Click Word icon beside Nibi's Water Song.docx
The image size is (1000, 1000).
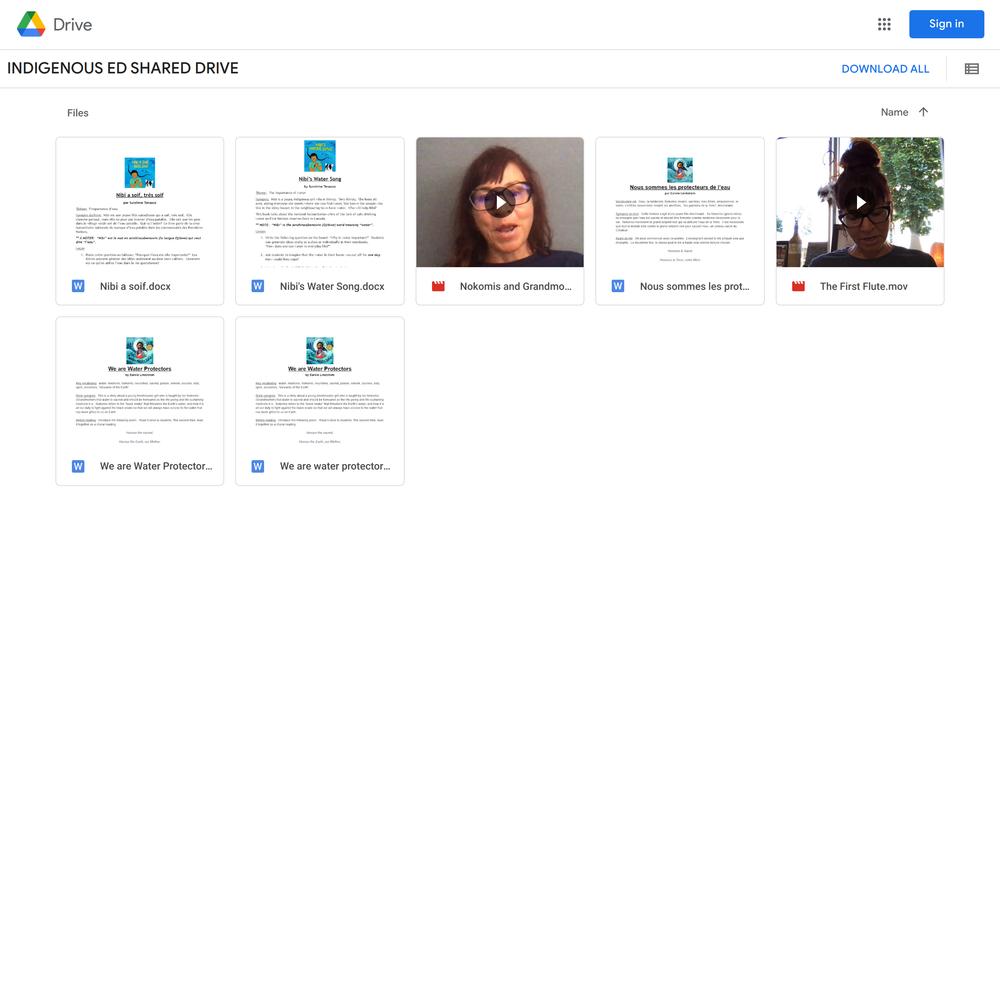[258, 286]
